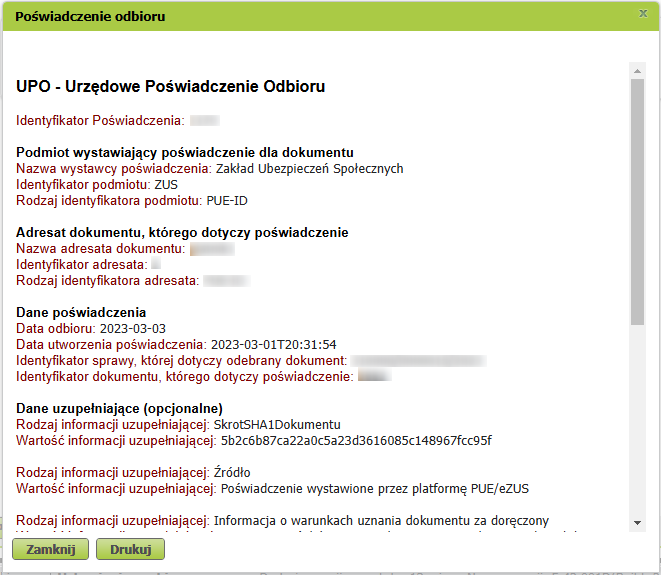Click the scrollbar up arrow
This screenshot has width=661, height=575.
pyautogui.click(x=637, y=71)
